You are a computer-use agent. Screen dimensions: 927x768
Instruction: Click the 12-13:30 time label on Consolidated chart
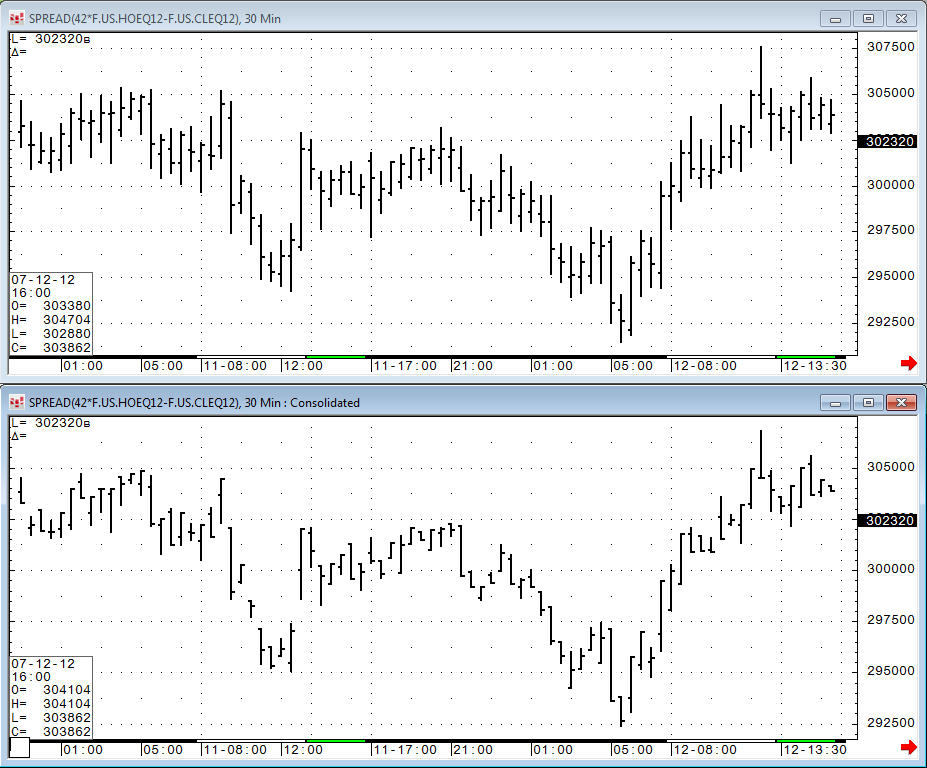click(814, 750)
